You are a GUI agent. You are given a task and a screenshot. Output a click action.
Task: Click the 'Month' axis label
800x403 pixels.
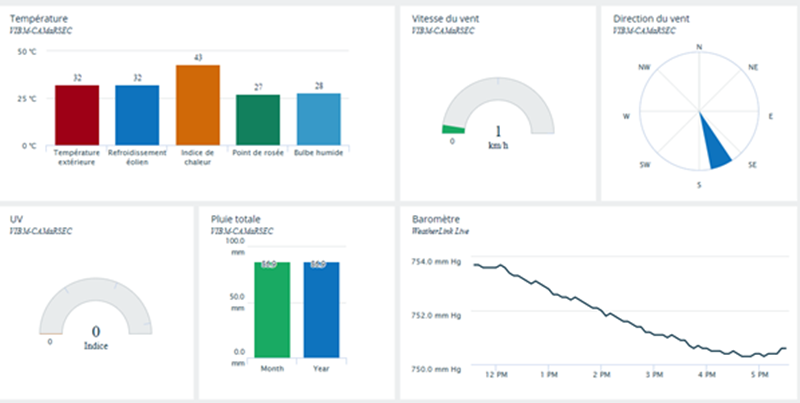tap(272, 368)
